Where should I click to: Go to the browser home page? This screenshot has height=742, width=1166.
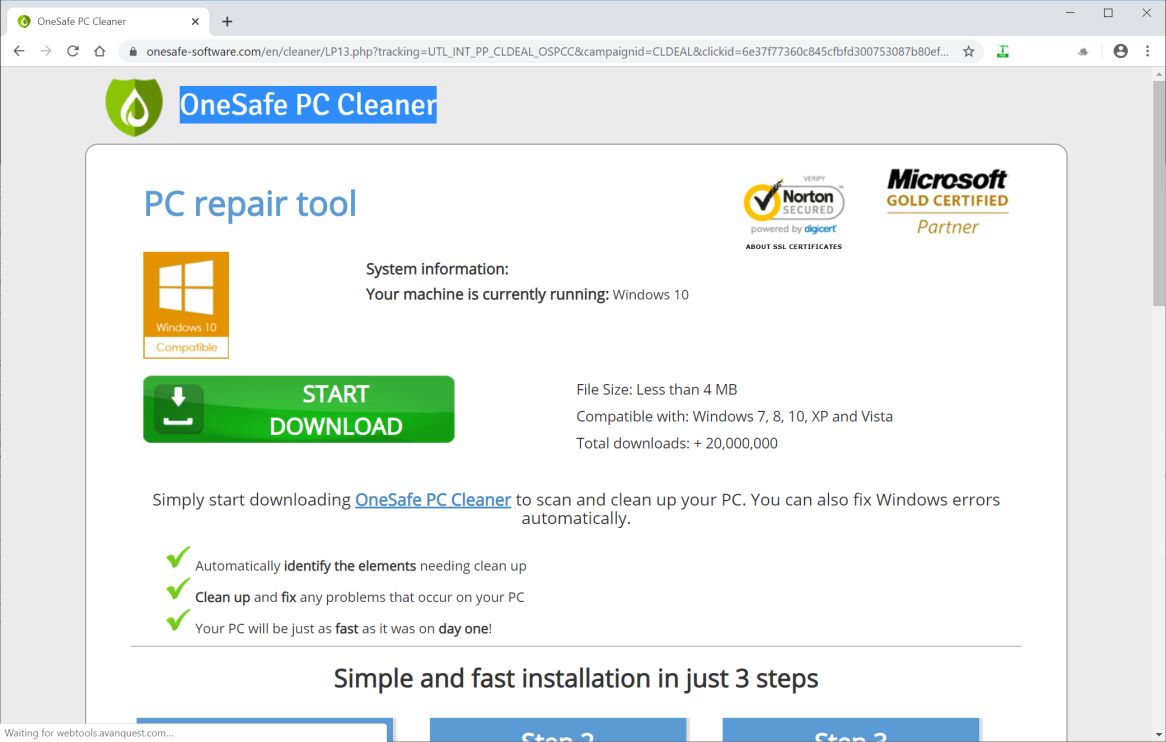point(100,51)
